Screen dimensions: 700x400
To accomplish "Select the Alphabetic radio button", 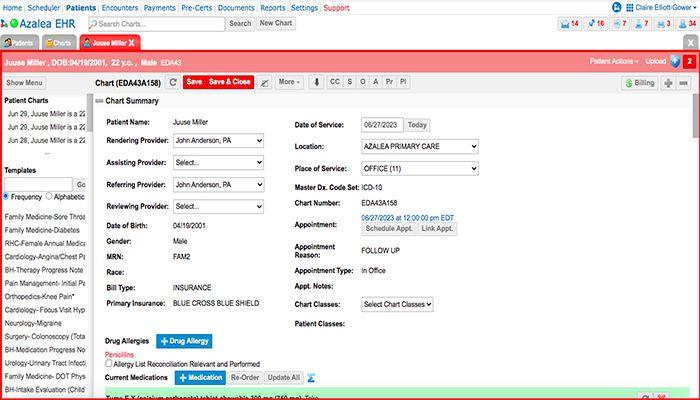I will pyautogui.click(x=49, y=196).
